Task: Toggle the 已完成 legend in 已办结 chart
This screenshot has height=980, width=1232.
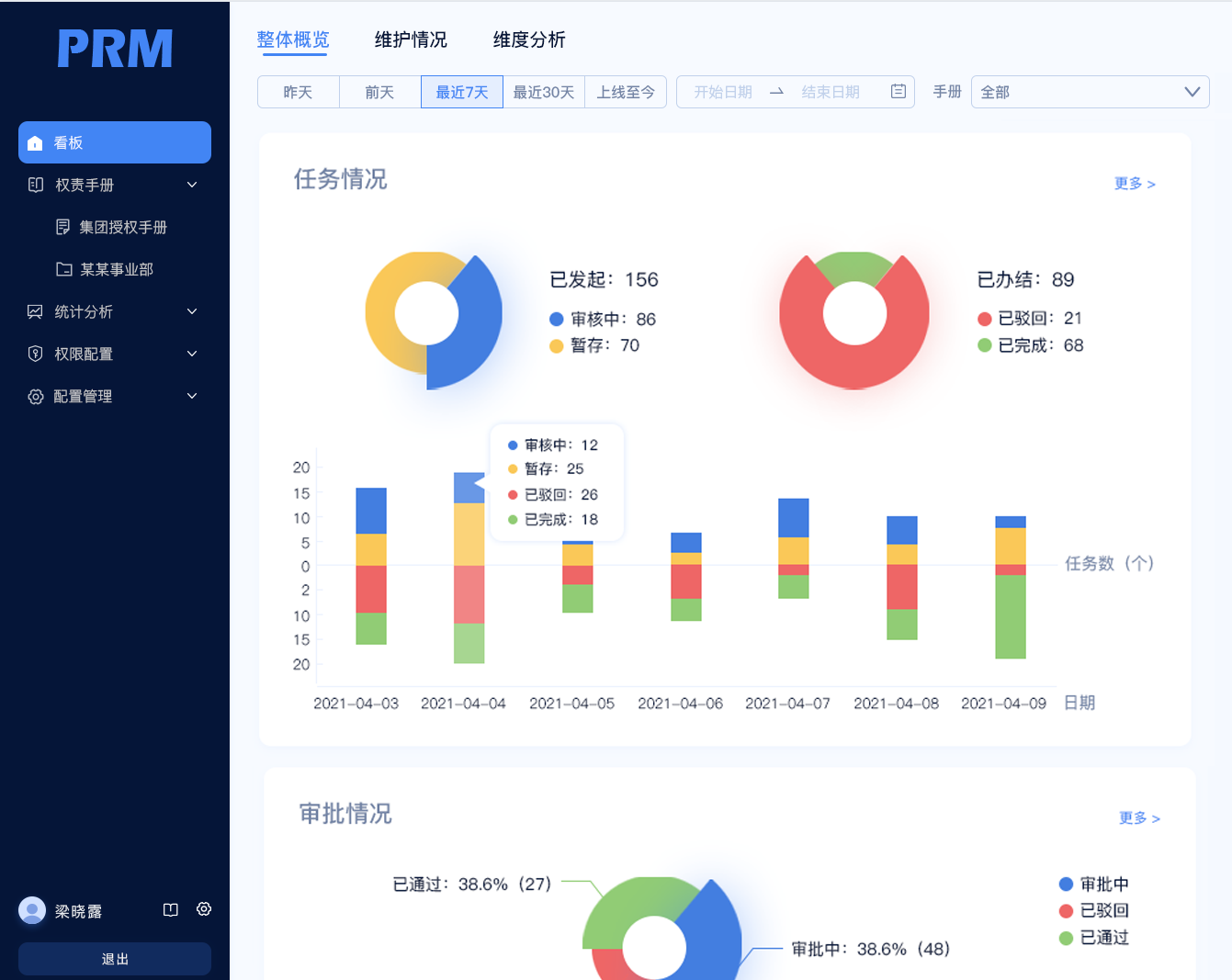Action: [x=1030, y=345]
